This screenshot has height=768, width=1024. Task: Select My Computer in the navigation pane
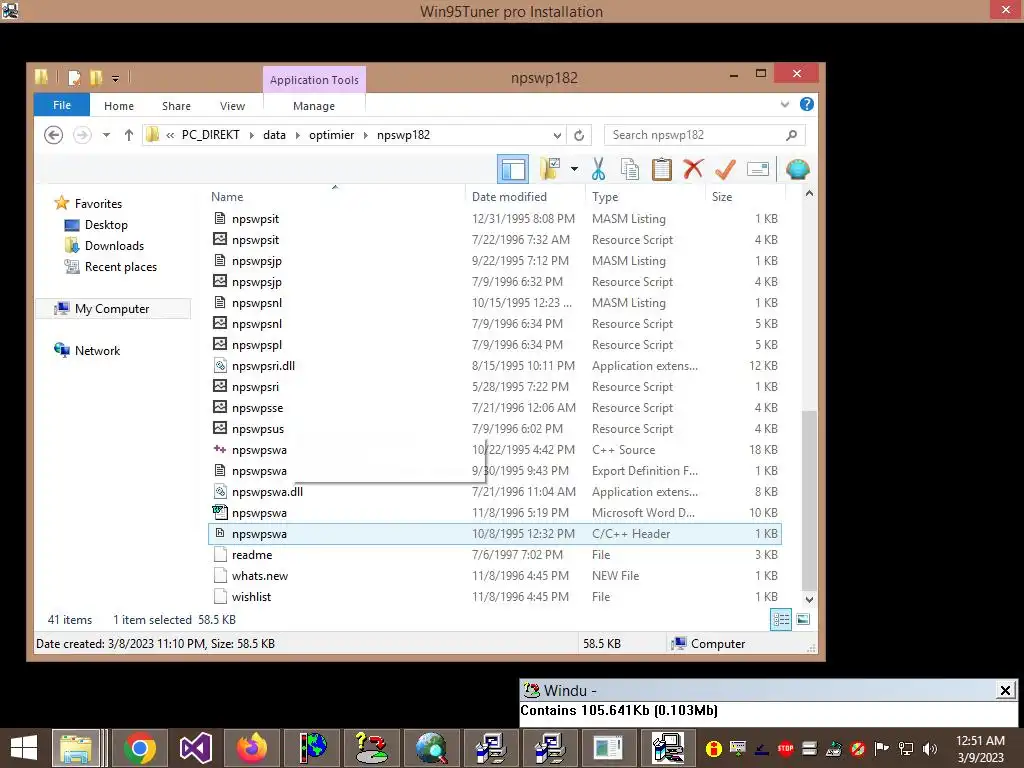pos(112,309)
